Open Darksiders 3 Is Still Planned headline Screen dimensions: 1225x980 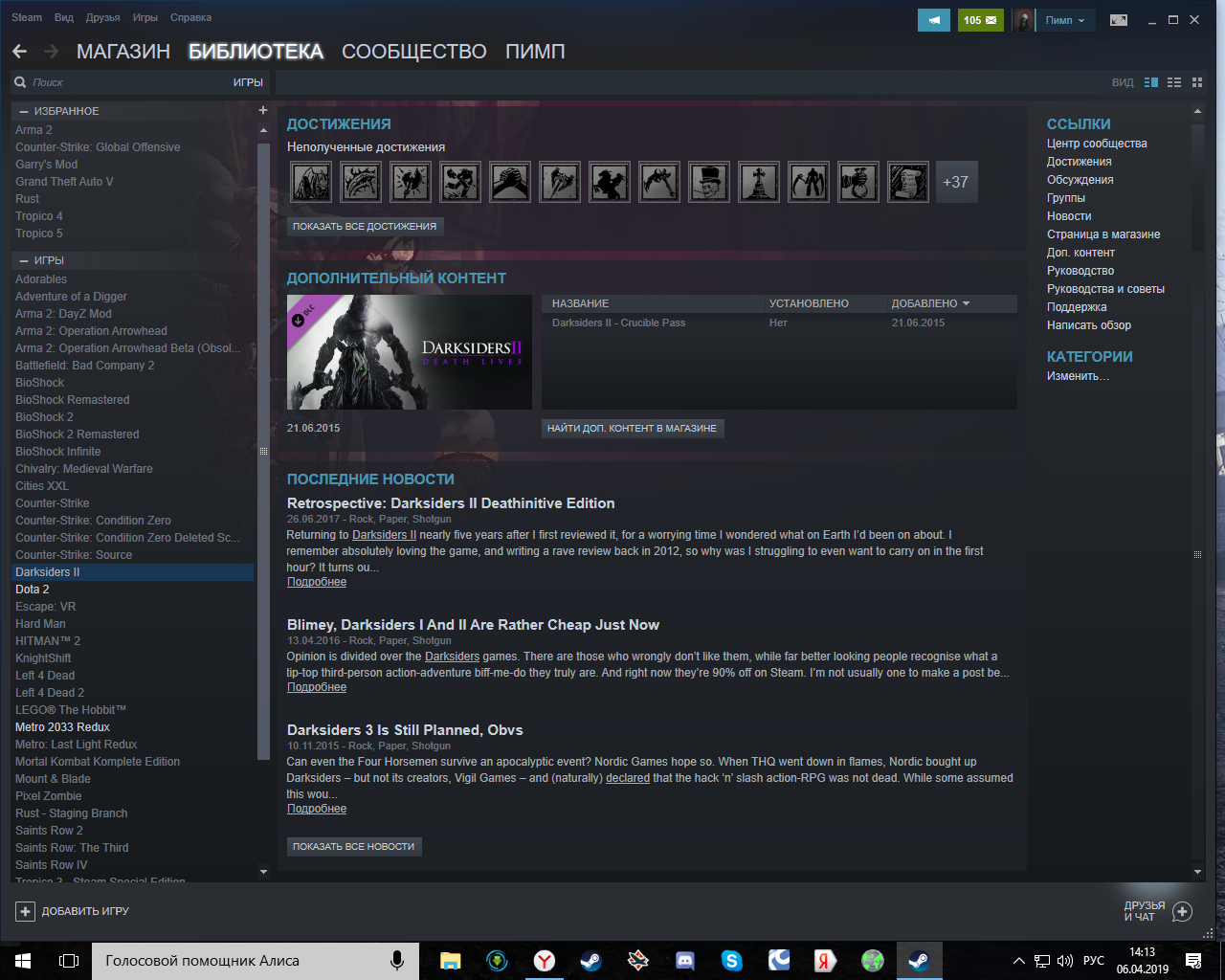[405, 730]
